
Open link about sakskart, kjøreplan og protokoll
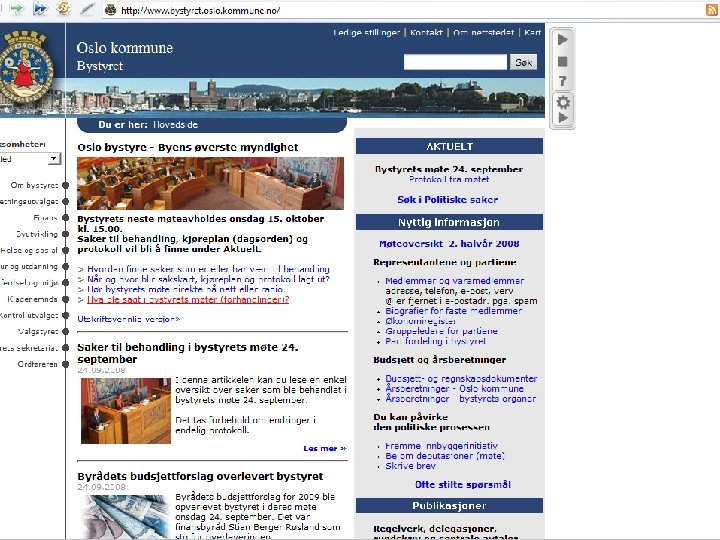point(208,279)
